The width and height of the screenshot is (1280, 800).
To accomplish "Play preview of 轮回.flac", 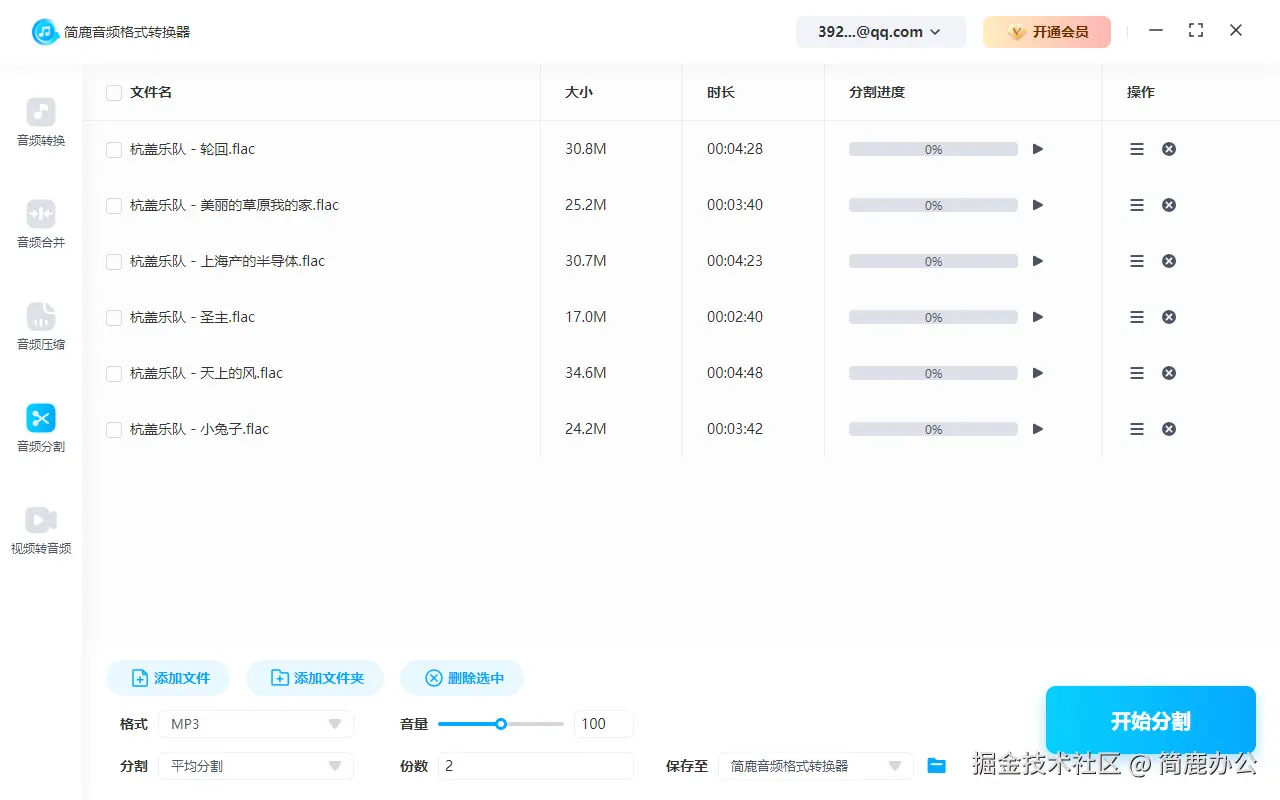I will click(x=1038, y=149).
